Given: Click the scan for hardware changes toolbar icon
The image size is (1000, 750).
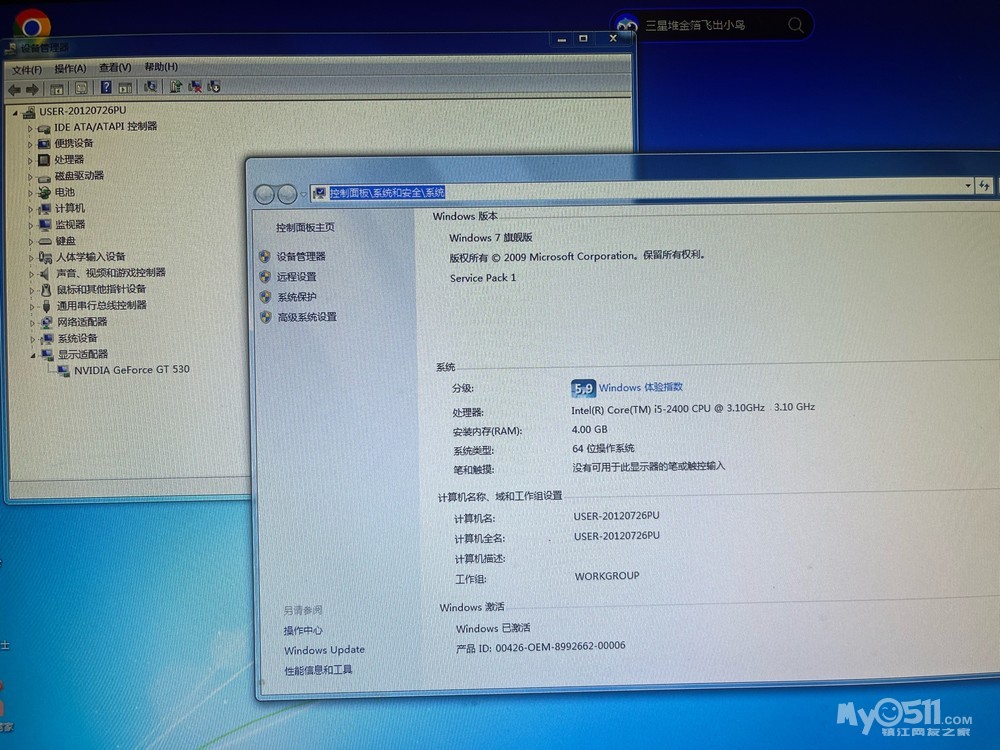Looking at the screenshot, I should pyautogui.click(x=151, y=88).
